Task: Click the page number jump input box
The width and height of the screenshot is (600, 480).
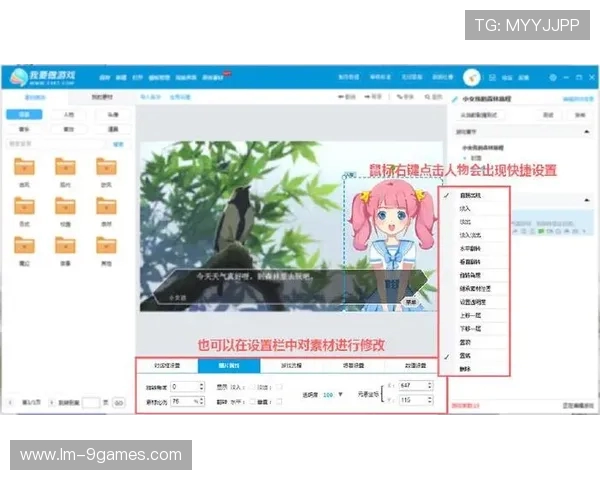Action: [x=91, y=403]
